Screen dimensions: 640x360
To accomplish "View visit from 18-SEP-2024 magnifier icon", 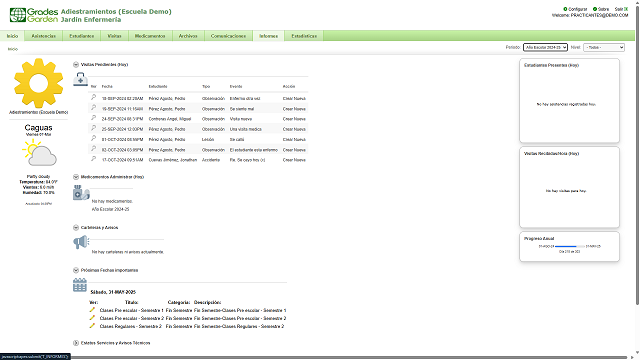I will tap(93, 97).
